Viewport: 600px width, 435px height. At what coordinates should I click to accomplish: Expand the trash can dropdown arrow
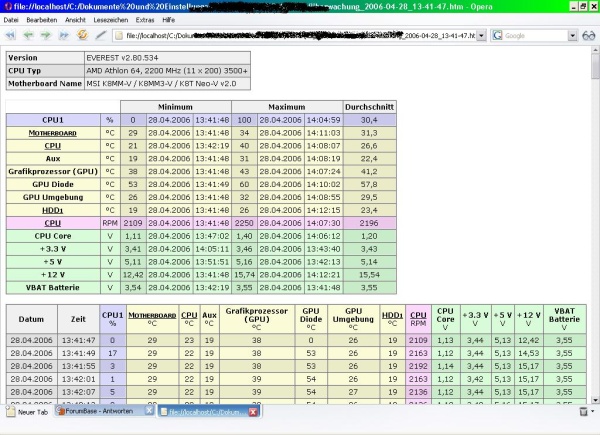point(593,411)
